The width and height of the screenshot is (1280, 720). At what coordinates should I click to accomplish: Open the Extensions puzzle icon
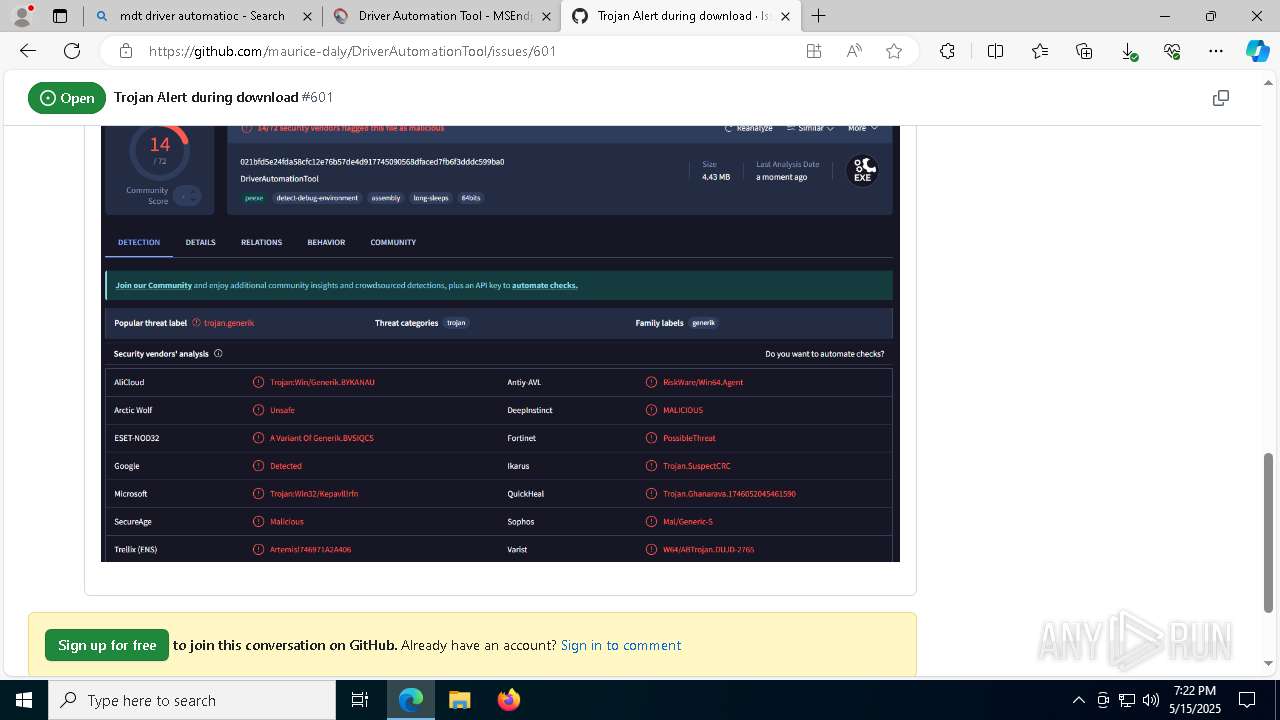(947, 51)
